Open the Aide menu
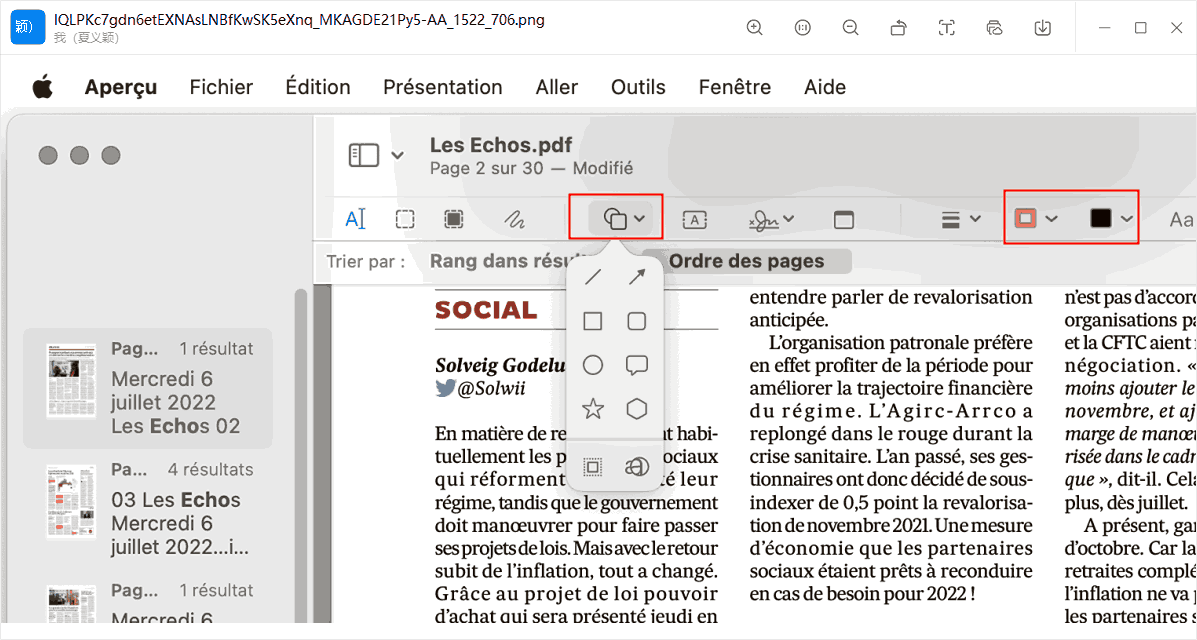This screenshot has width=1197, height=640. (824, 87)
